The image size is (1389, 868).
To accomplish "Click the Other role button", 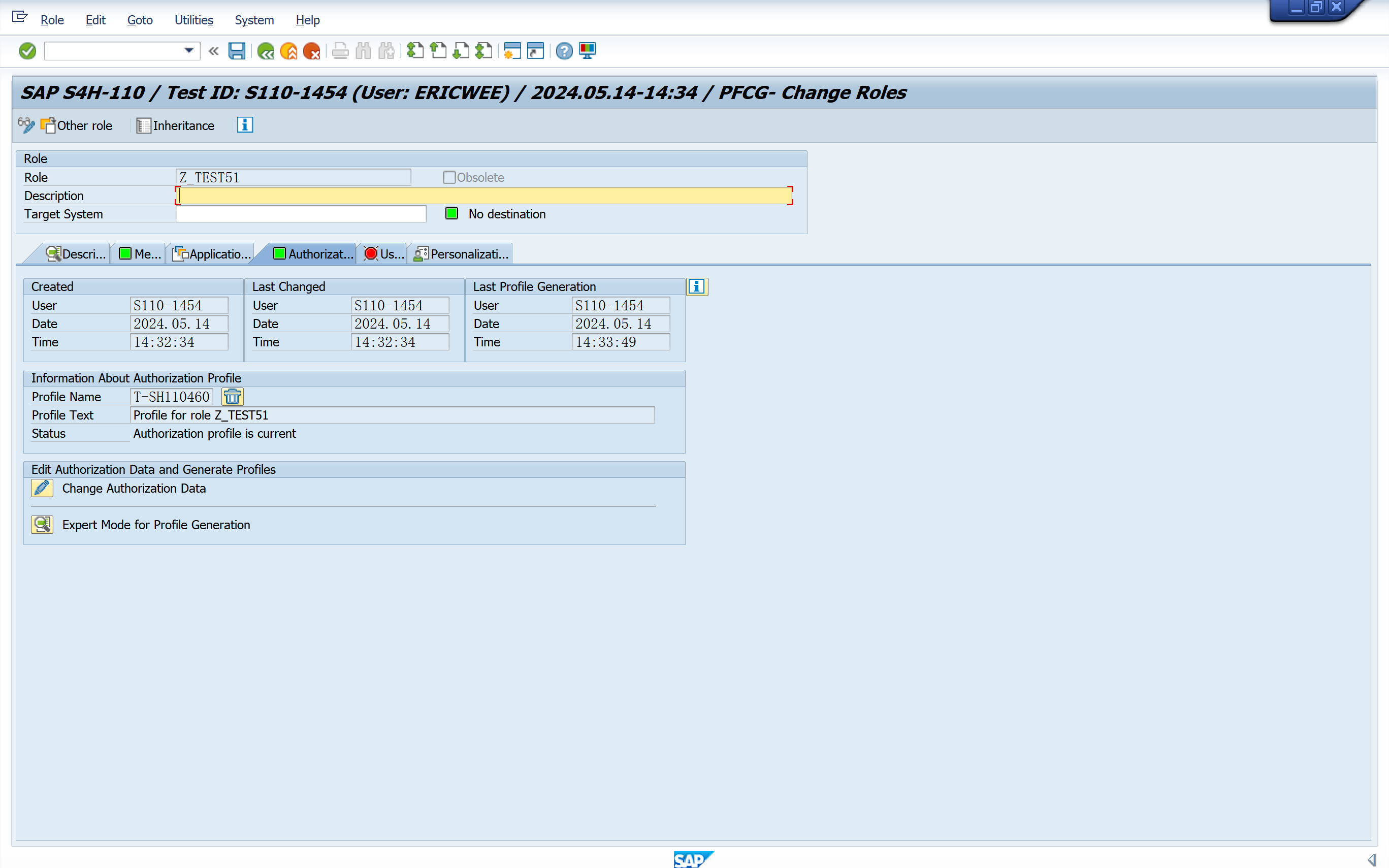I will click(x=77, y=125).
